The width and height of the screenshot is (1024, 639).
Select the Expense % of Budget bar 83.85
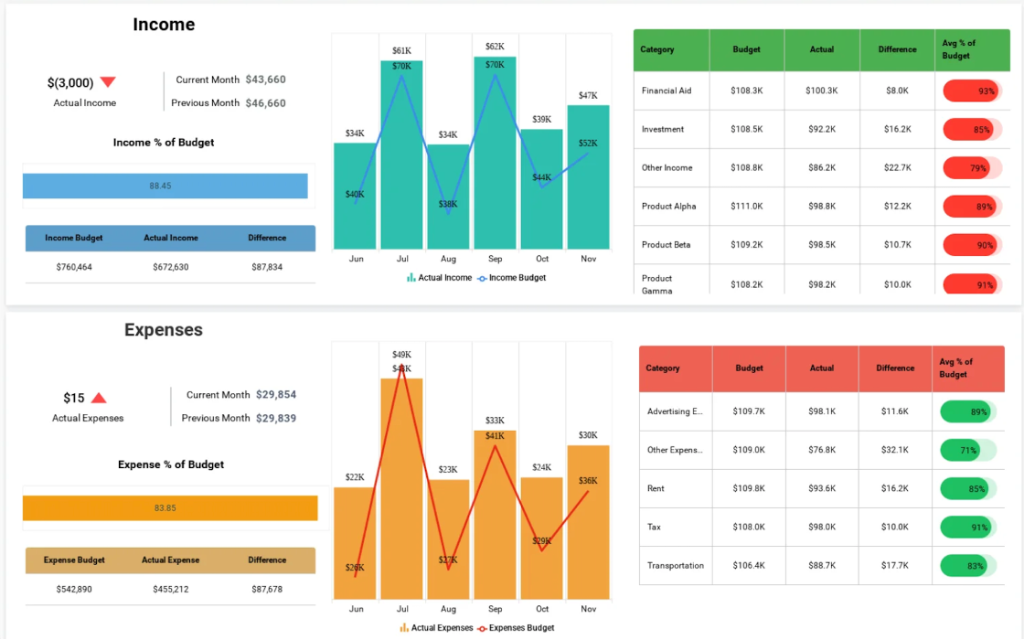[170, 508]
